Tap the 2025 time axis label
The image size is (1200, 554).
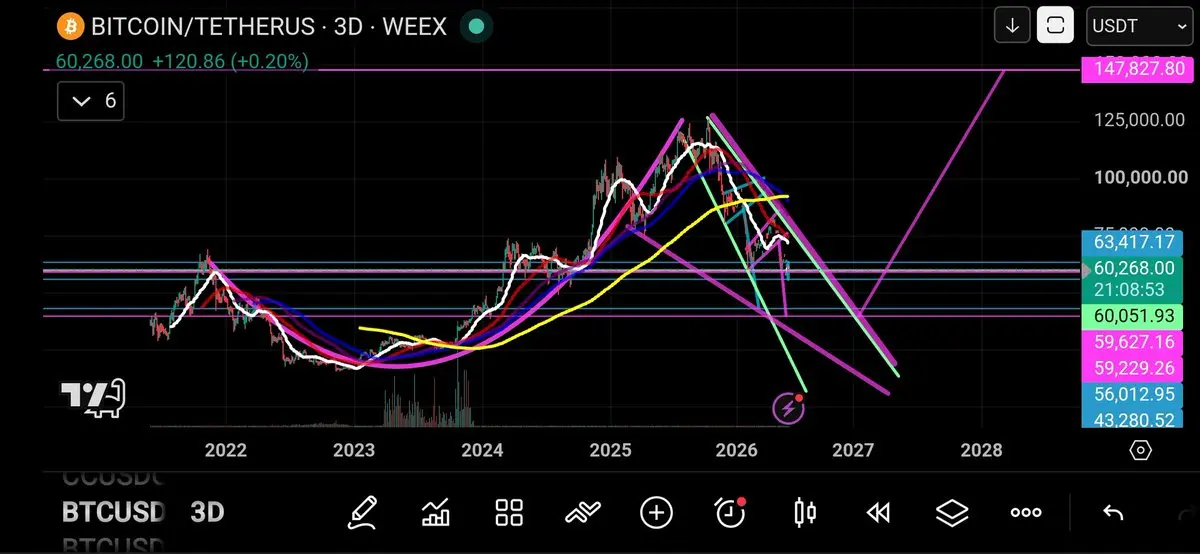point(610,450)
